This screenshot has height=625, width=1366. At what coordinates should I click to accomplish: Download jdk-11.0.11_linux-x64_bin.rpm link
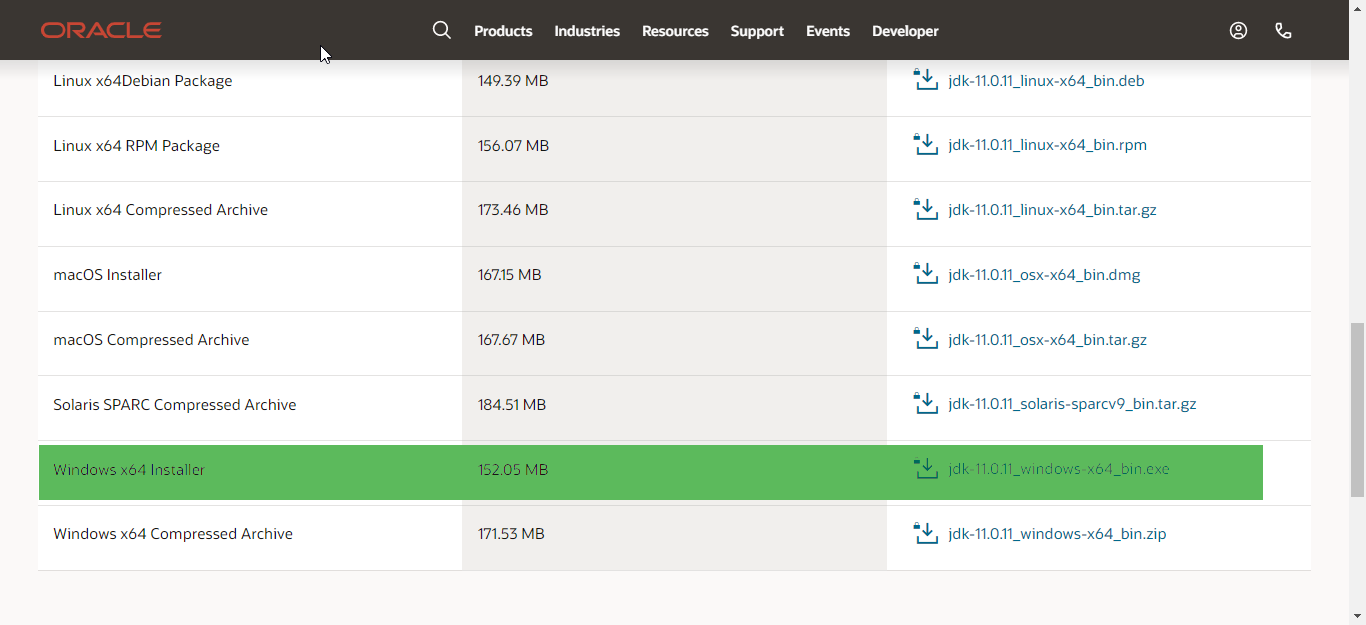click(1047, 146)
